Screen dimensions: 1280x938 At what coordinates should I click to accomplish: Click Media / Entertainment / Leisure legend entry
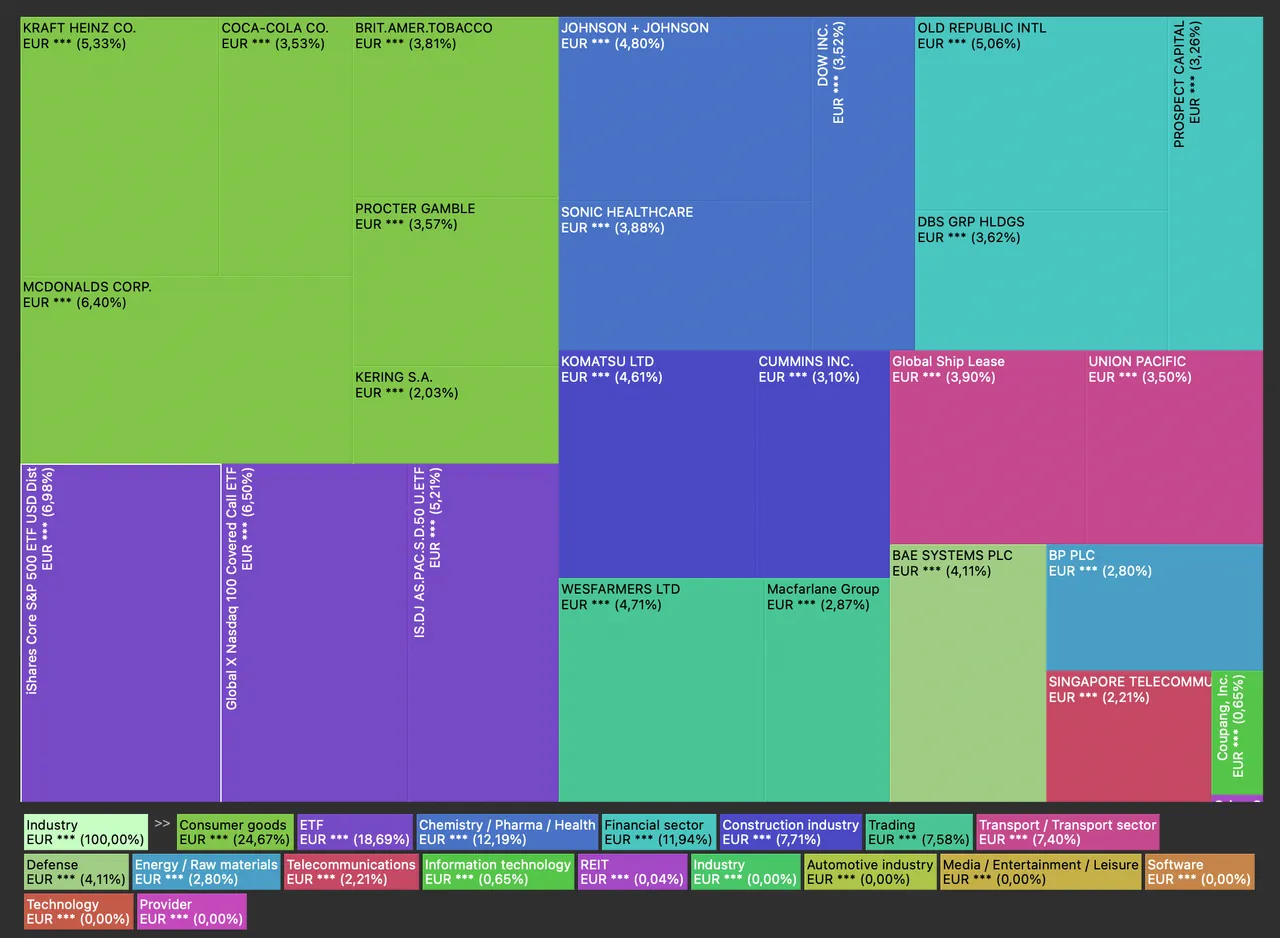click(1041, 871)
